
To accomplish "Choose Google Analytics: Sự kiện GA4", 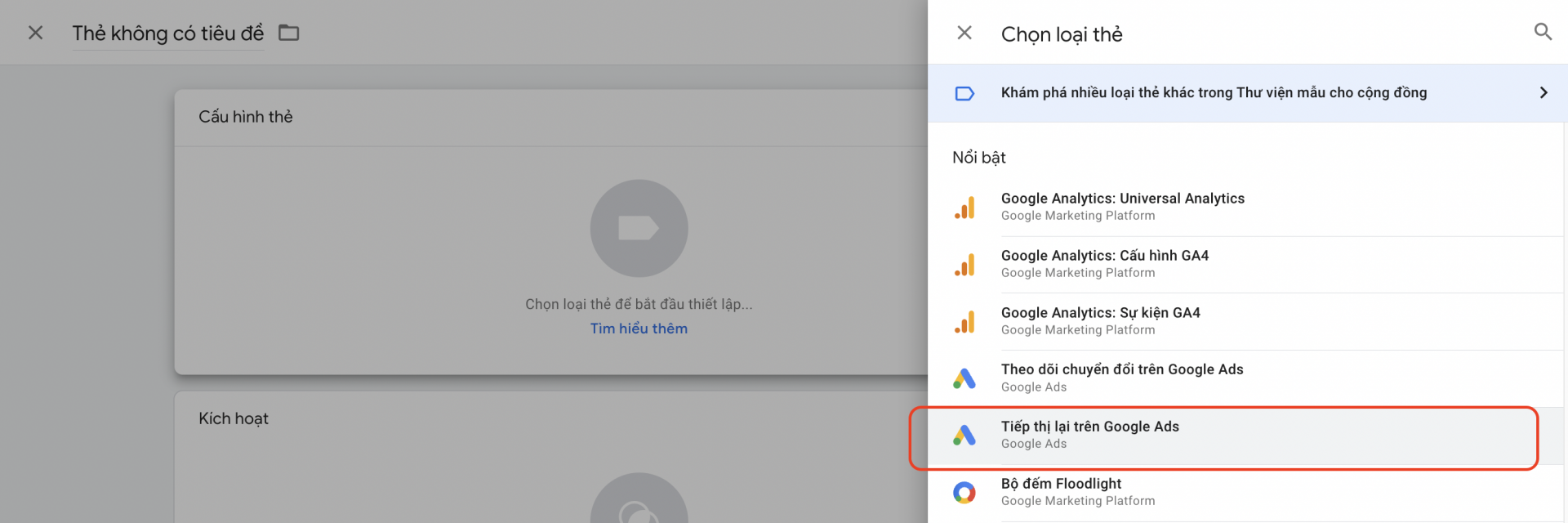I will pyautogui.click(x=1248, y=322).
